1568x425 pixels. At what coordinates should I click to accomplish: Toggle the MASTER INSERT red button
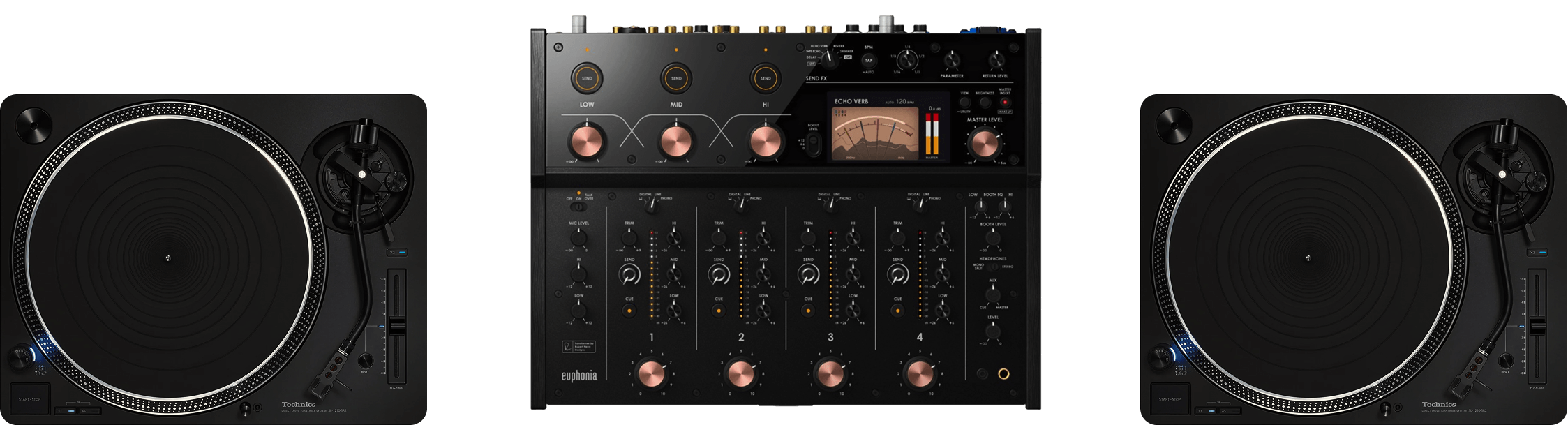point(1005,102)
